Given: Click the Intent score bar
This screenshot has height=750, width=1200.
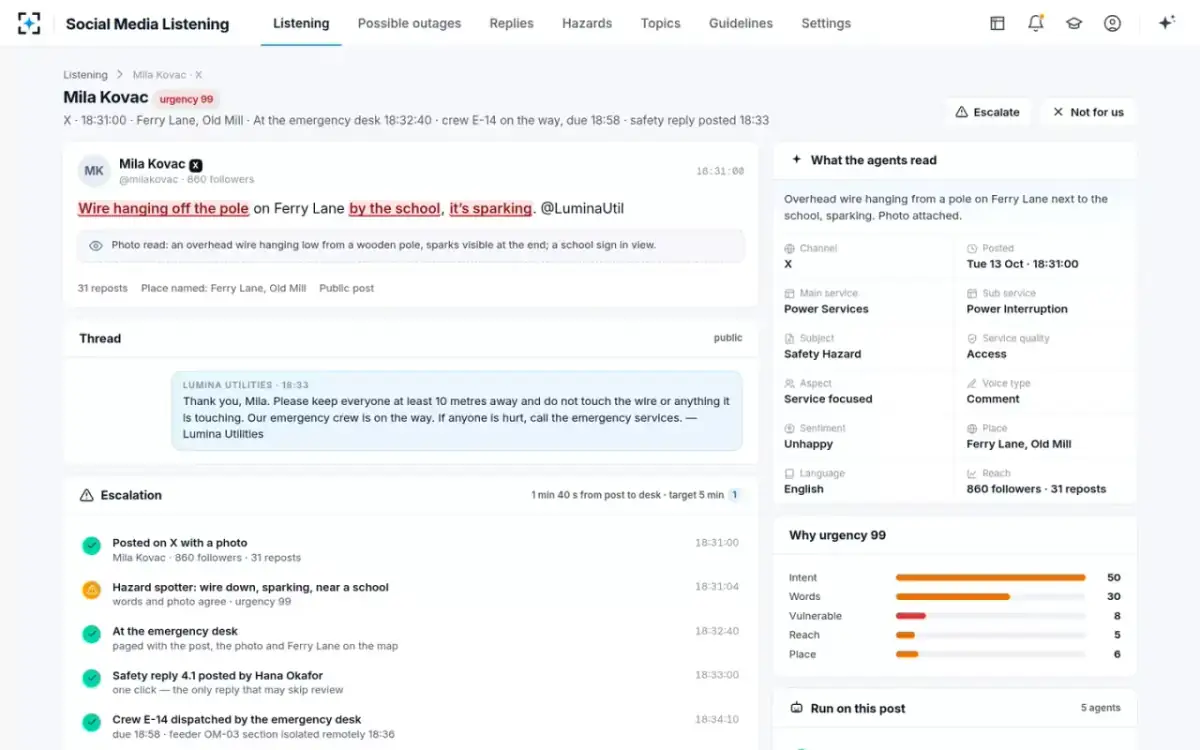Looking at the screenshot, I should pos(990,578).
